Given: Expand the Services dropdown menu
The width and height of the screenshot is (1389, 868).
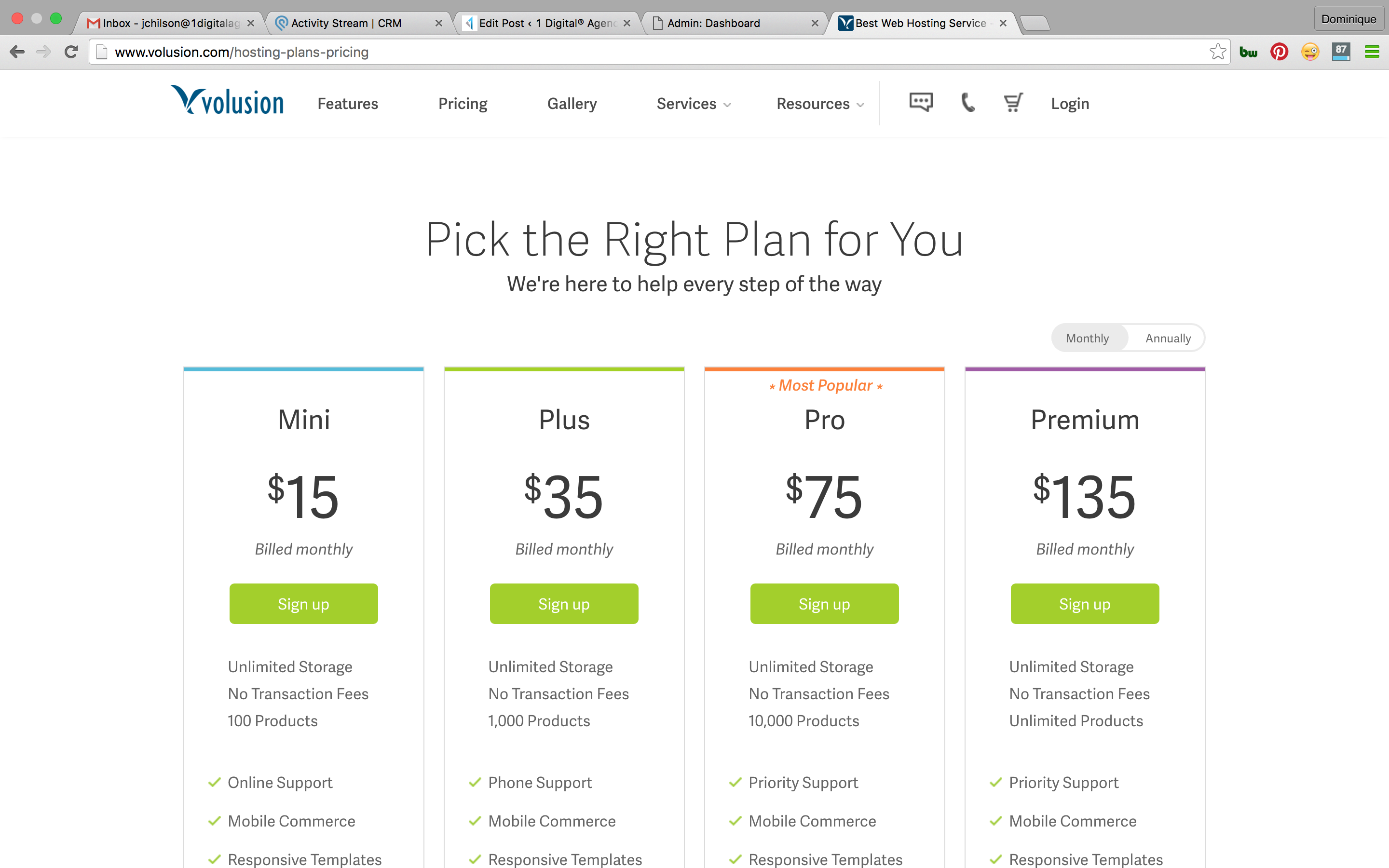Looking at the screenshot, I should click(694, 104).
